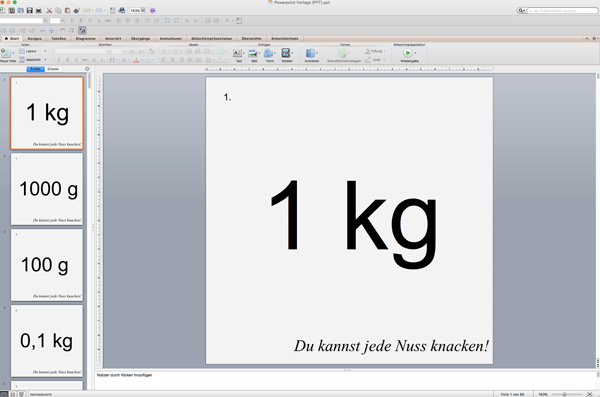
Task: Open the Animationen tab
Action: point(171,39)
